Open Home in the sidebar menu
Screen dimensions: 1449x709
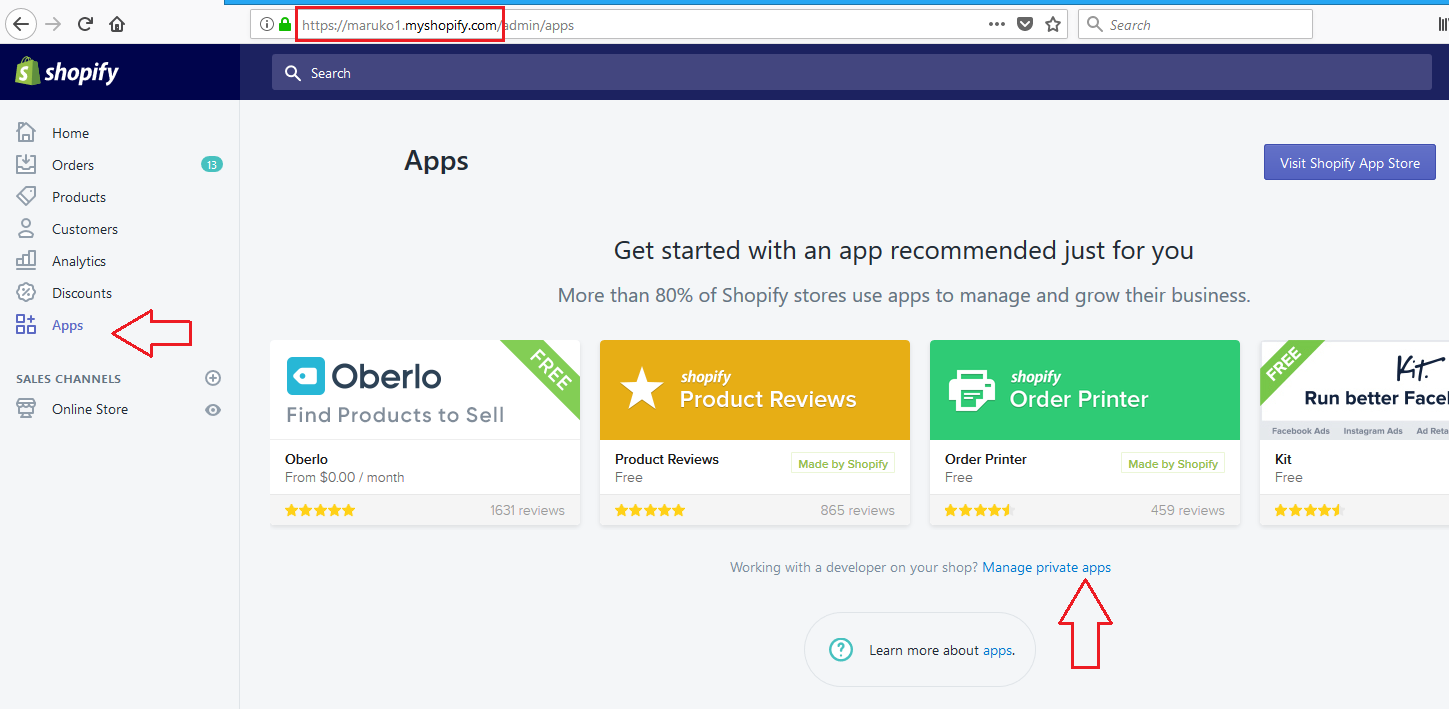click(70, 133)
